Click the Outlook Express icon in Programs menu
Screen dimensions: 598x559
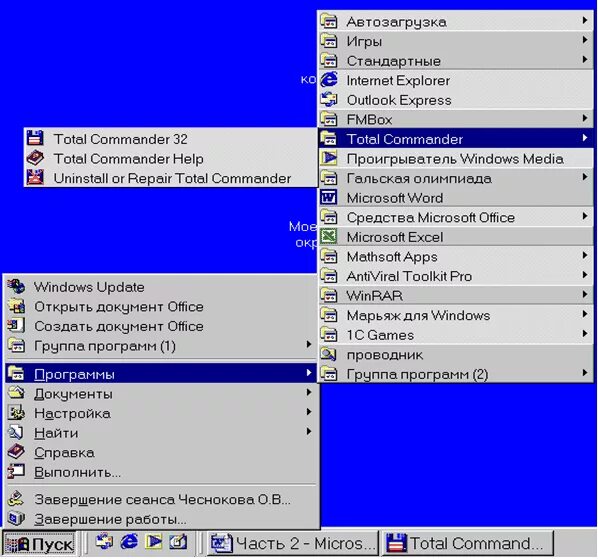329,100
